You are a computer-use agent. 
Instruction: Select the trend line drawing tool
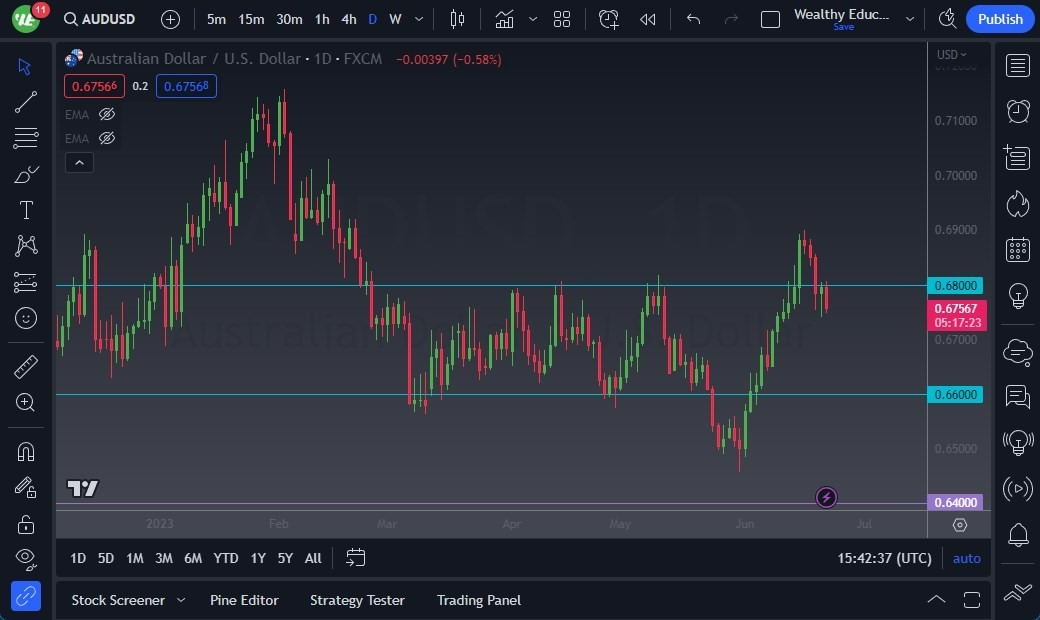(x=25, y=101)
